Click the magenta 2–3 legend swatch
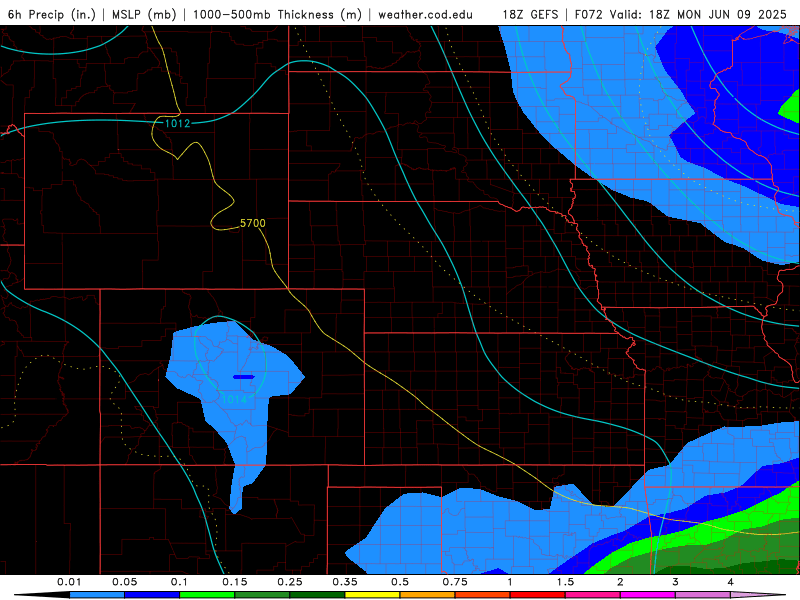 tap(648, 595)
